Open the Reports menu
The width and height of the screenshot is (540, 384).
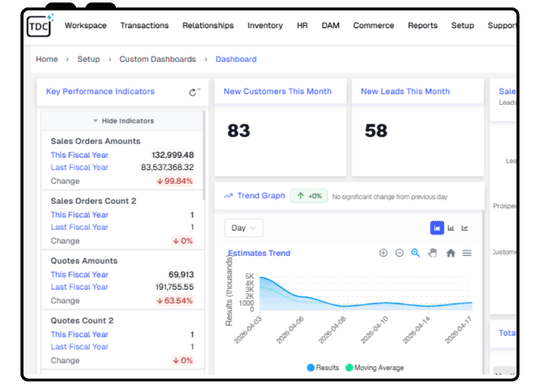423,25
